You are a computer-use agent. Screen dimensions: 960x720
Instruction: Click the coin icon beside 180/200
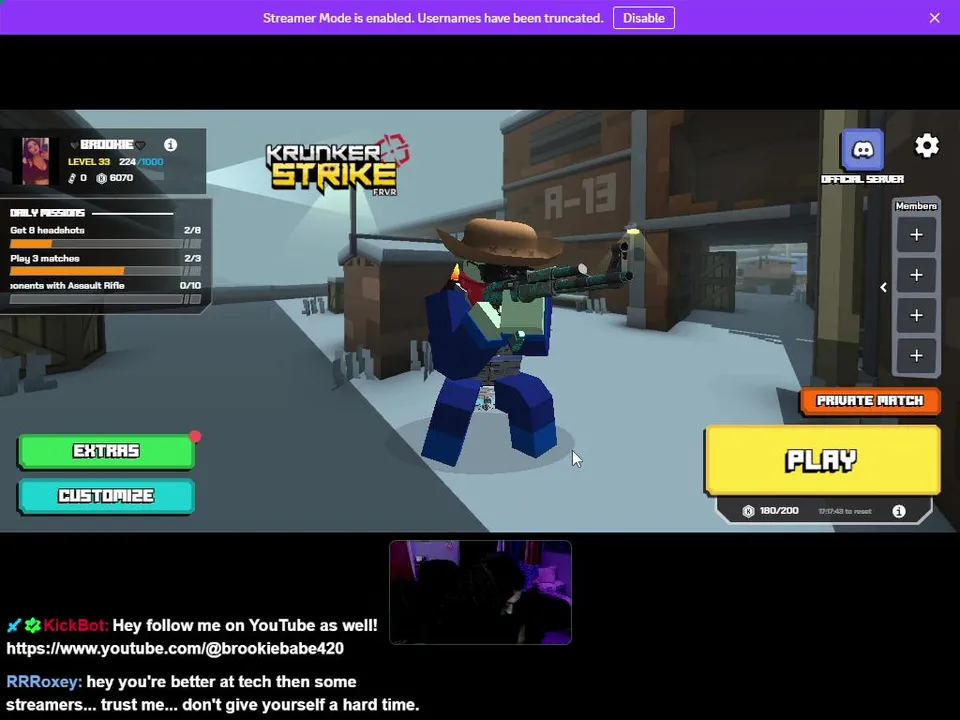(x=748, y=511)
